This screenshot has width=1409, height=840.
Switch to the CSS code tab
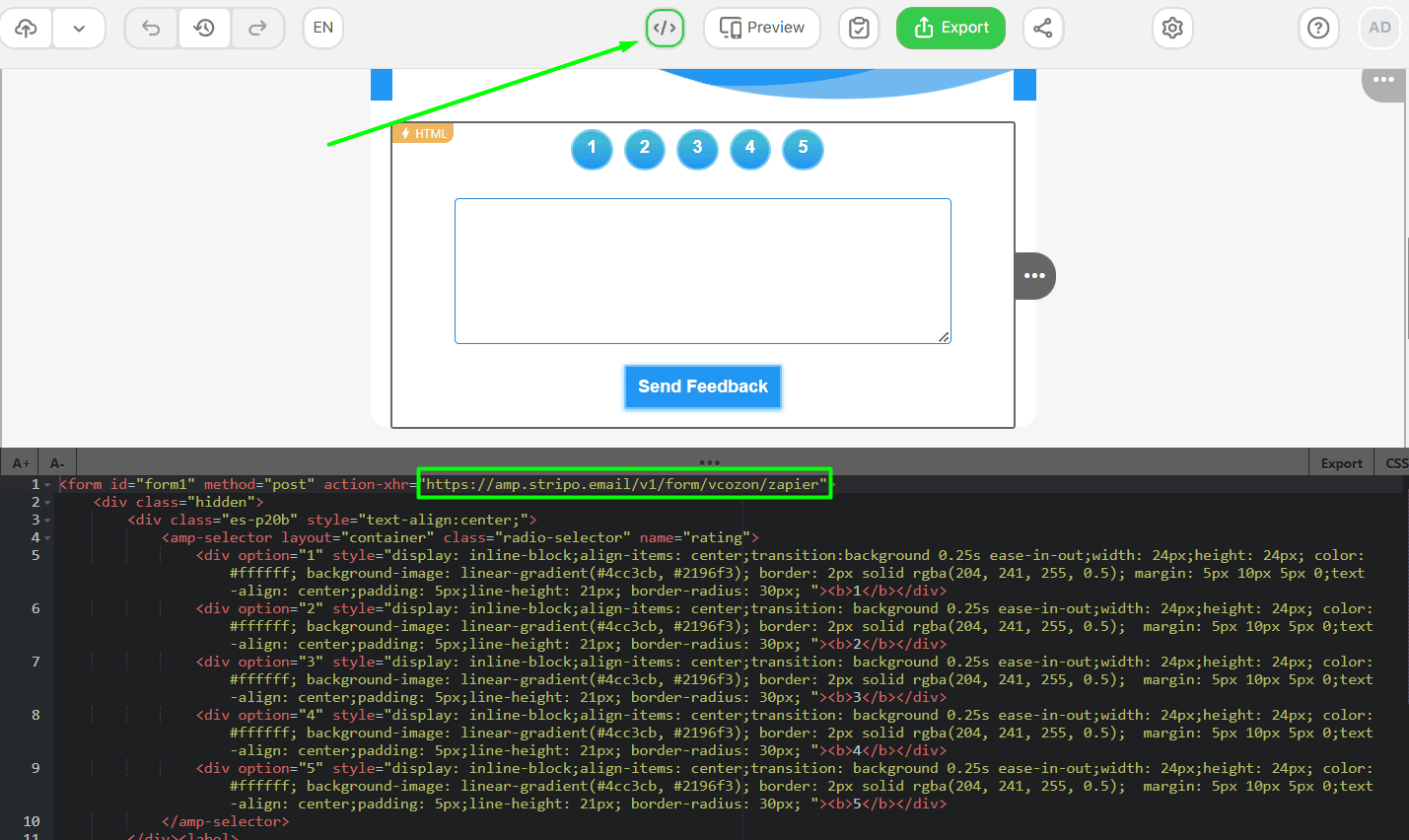coord(1396,463)
